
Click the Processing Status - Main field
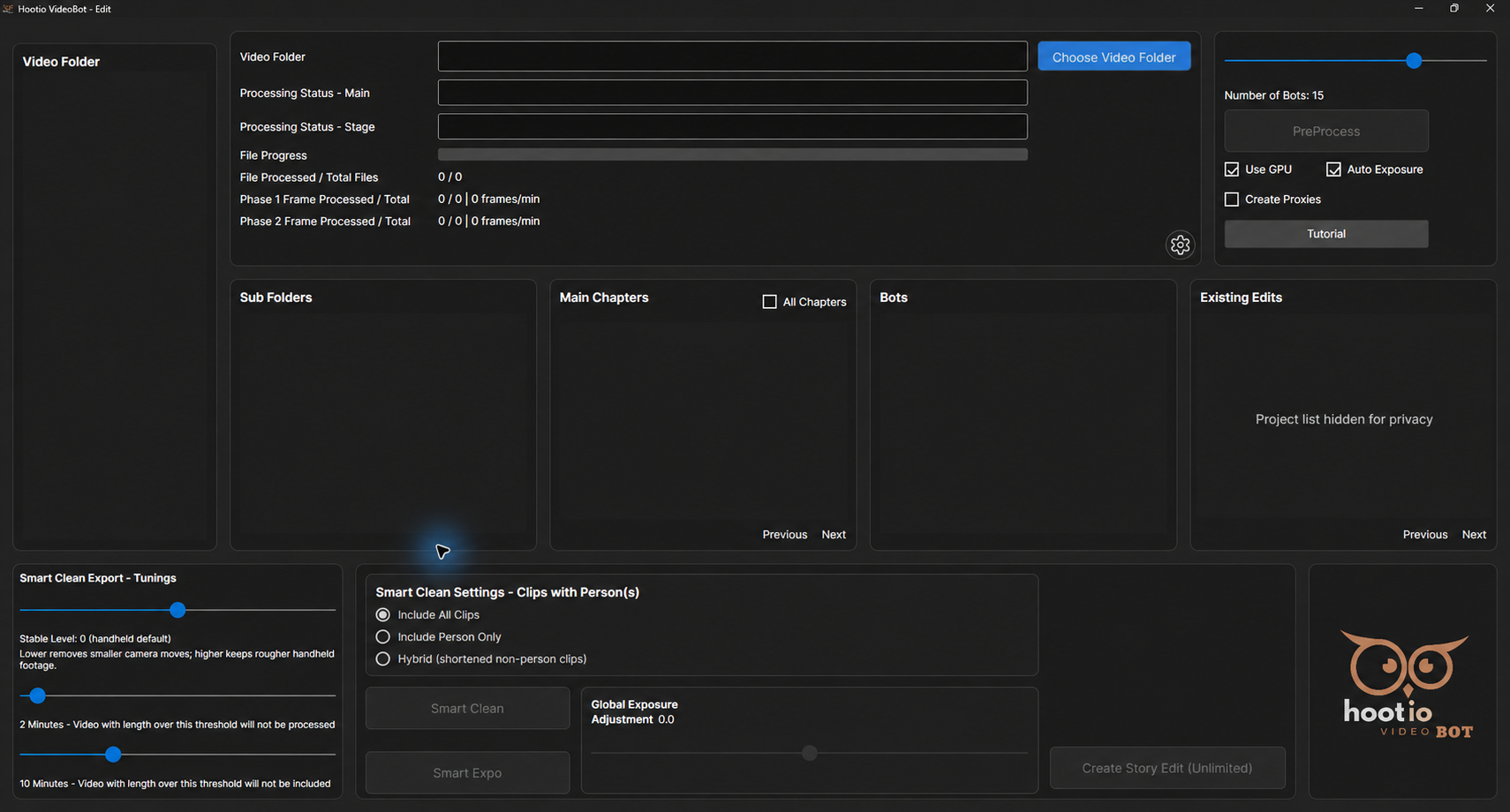point(732,93)
